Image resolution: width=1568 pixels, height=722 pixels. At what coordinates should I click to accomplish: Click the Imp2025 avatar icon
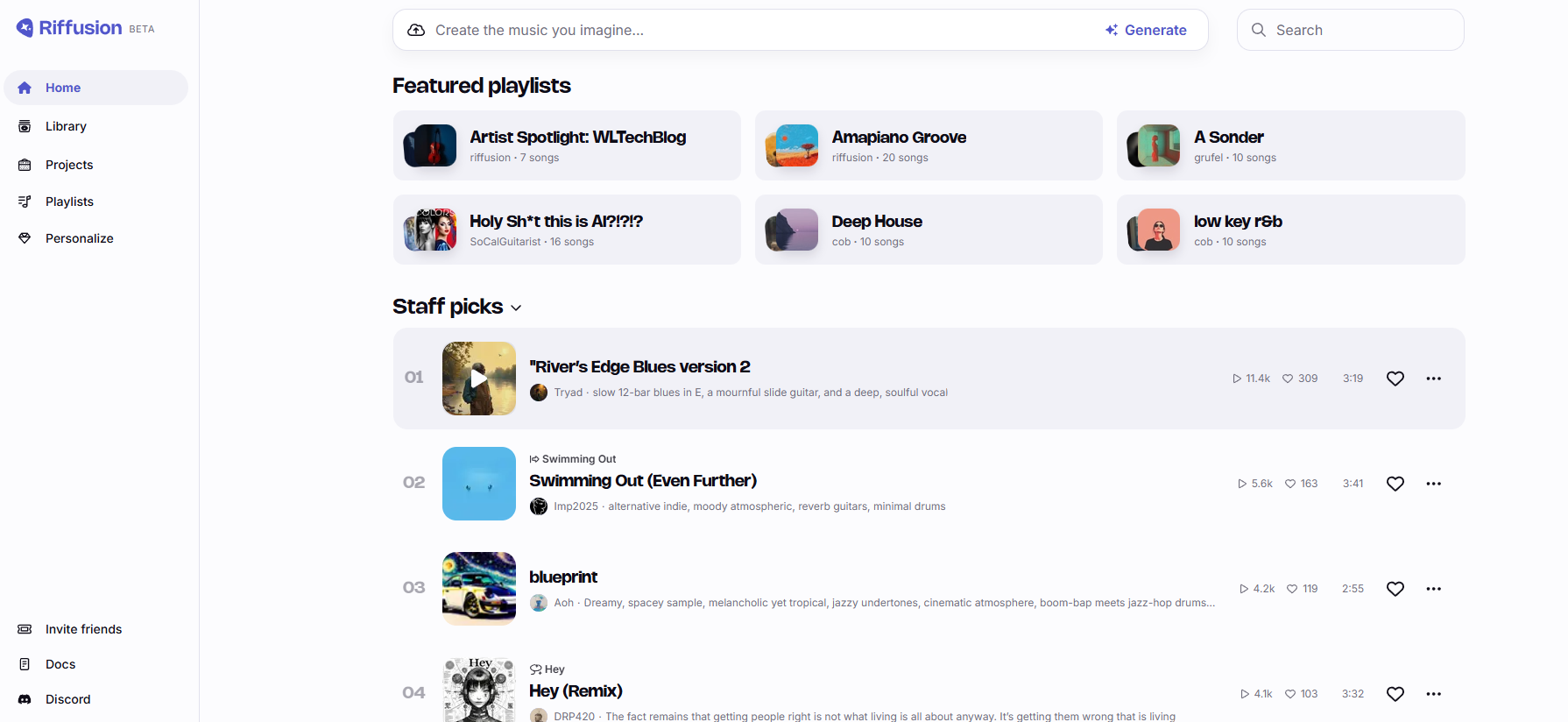click(539, 506)
